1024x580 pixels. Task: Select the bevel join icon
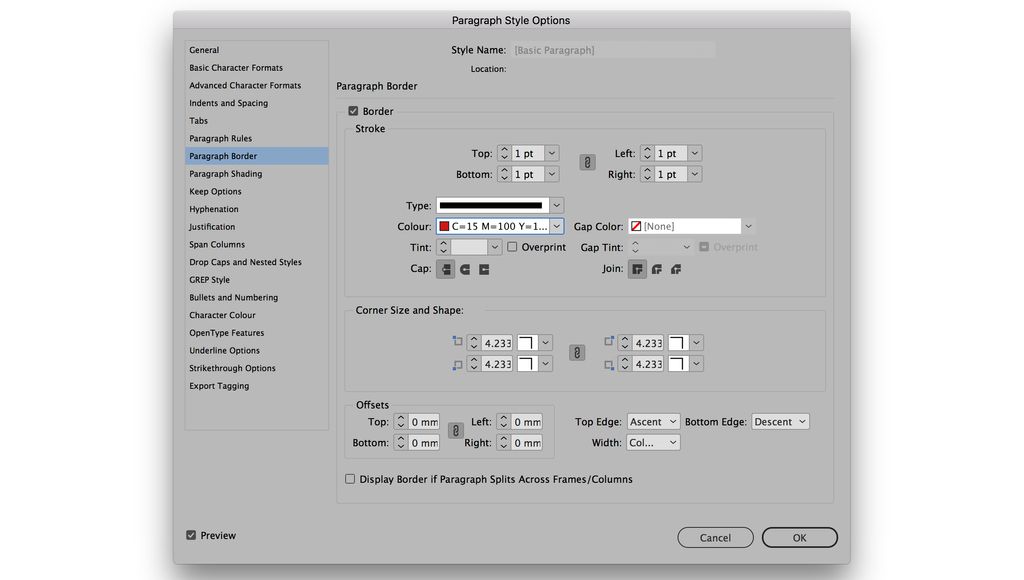675,268
